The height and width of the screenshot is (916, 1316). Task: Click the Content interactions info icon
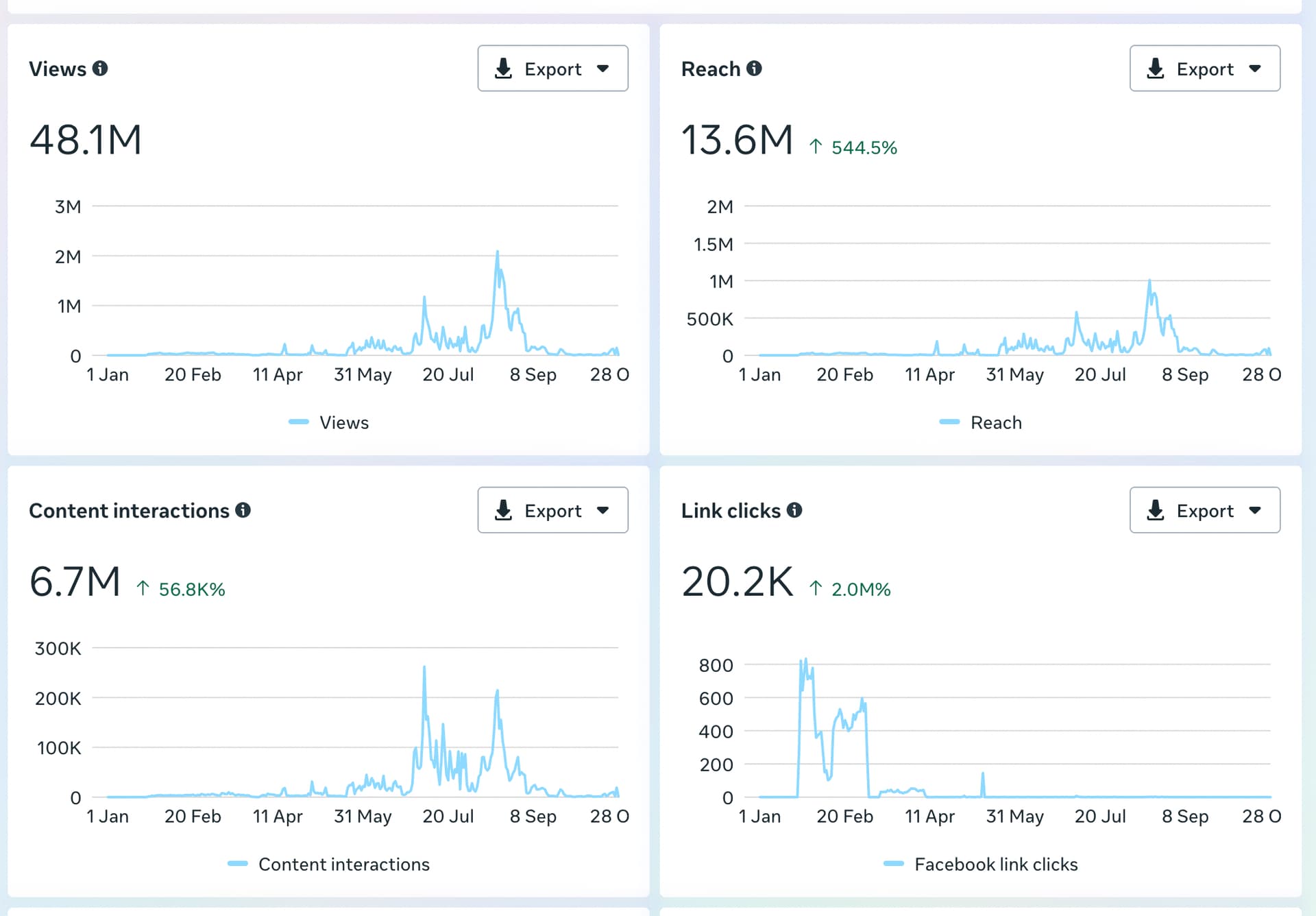(243, 510)
